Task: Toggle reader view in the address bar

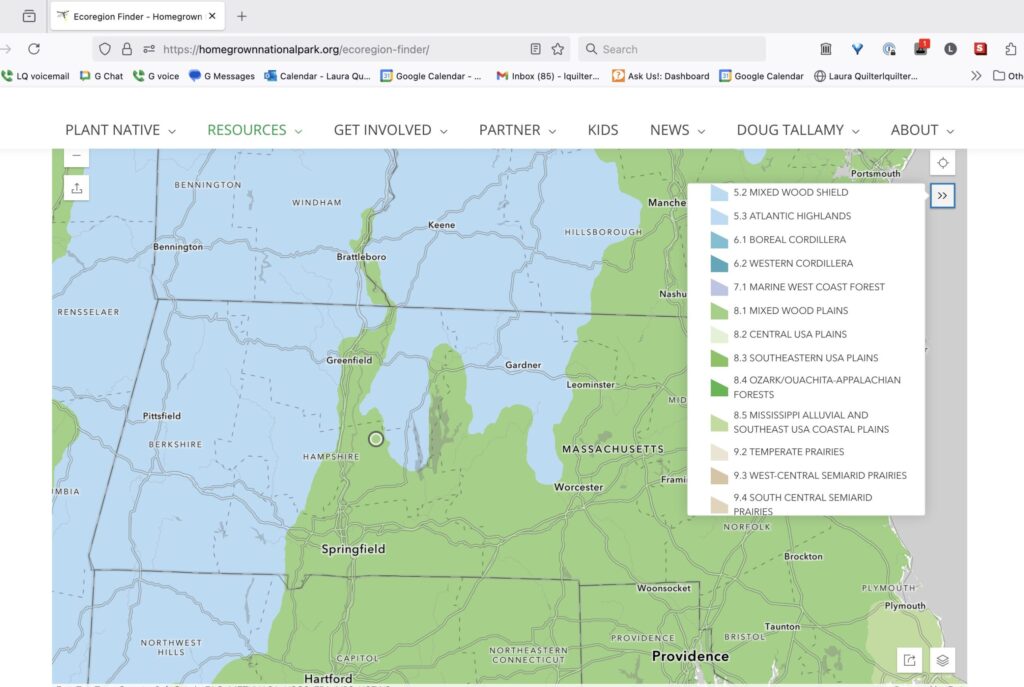Action: pos(536,48)
